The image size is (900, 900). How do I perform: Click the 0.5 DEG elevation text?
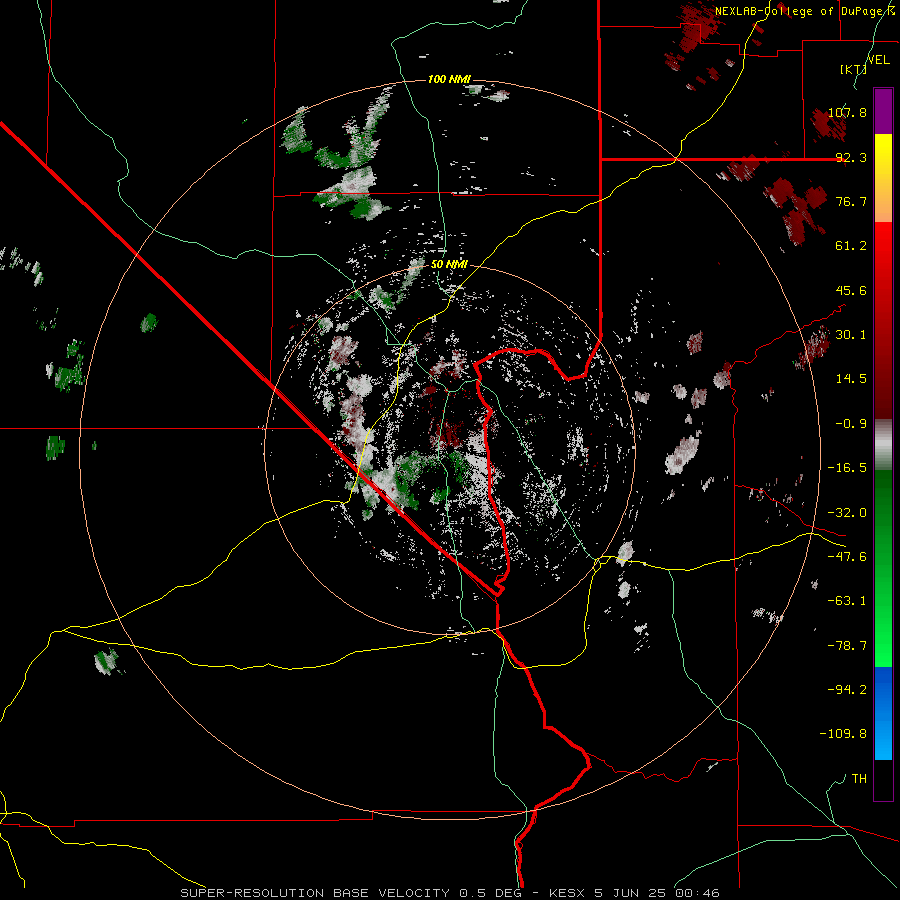pos(493,893)
